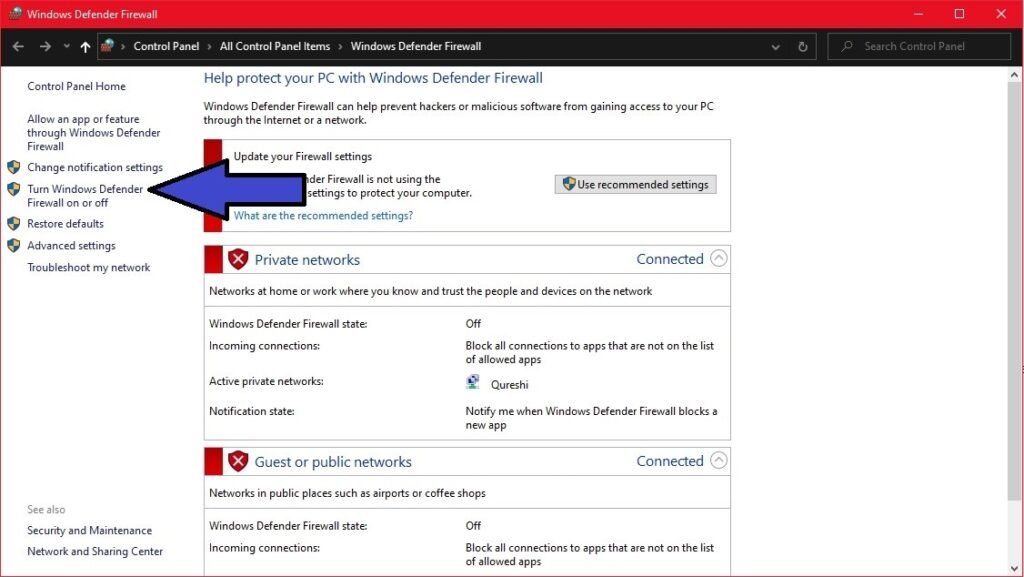Collapse the Guest or public networks section

pyautogui.click(x=718, y=461)
